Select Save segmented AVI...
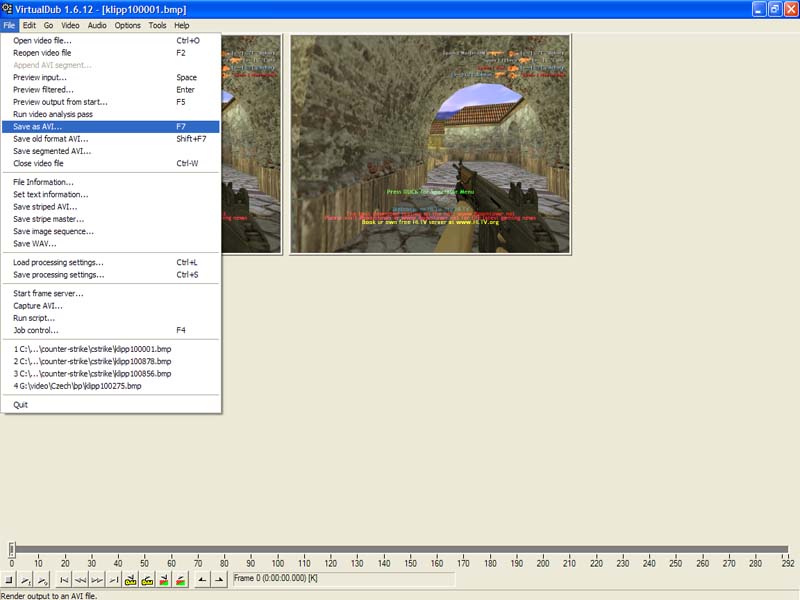Screen dimensions: 800x600 (x=111, y=151)
